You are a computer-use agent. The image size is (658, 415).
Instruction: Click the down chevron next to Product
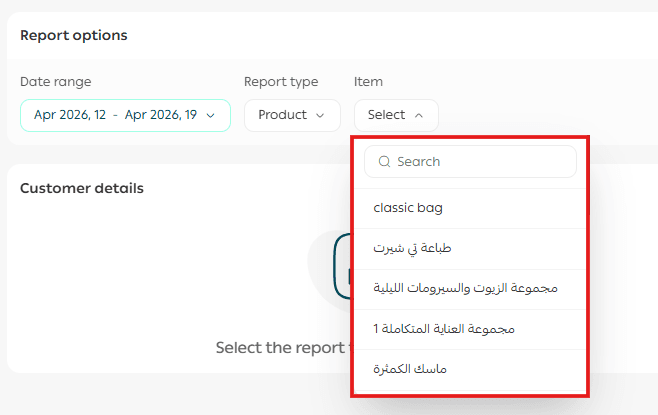(320, 115)
